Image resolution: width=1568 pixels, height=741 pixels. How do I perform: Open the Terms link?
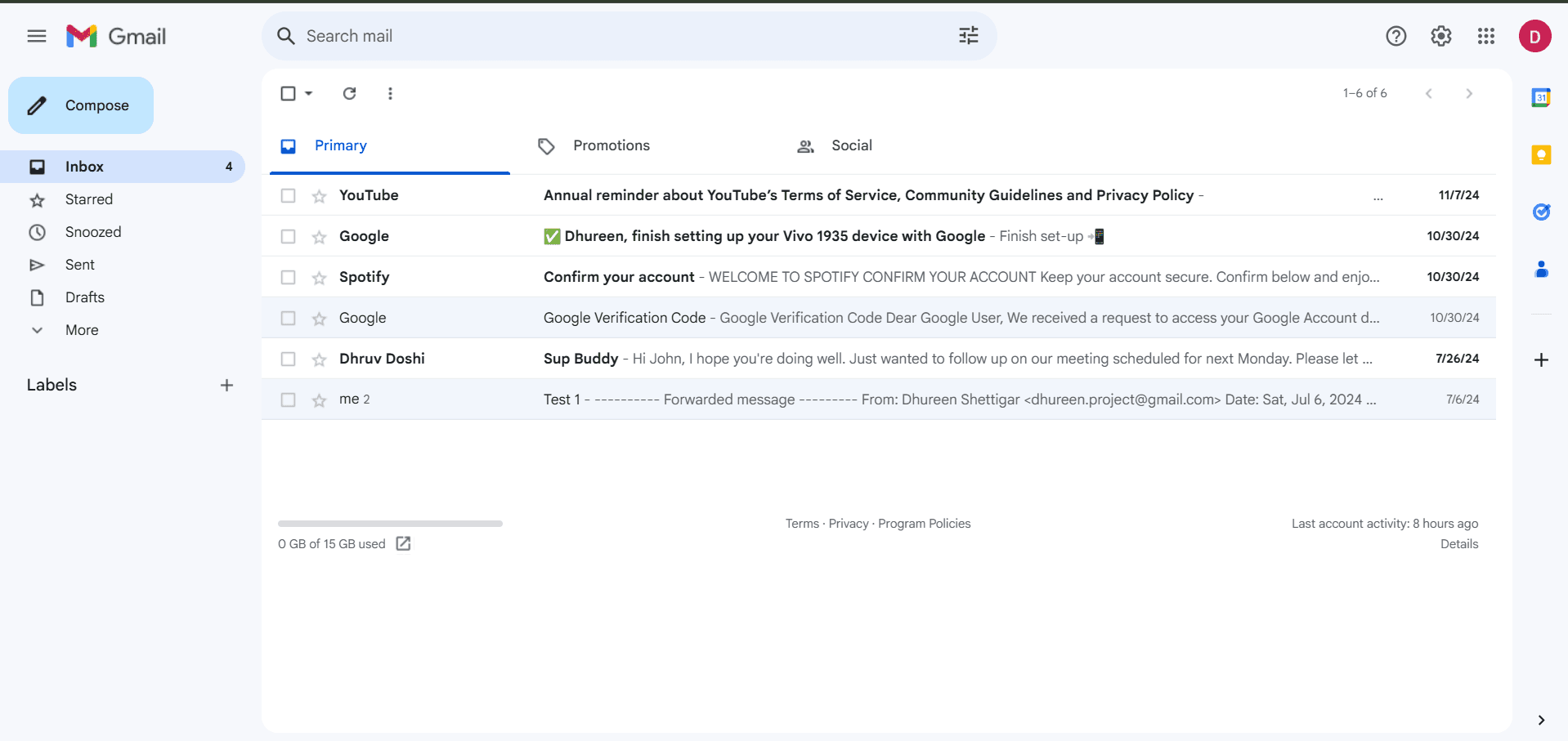(802, 524)
